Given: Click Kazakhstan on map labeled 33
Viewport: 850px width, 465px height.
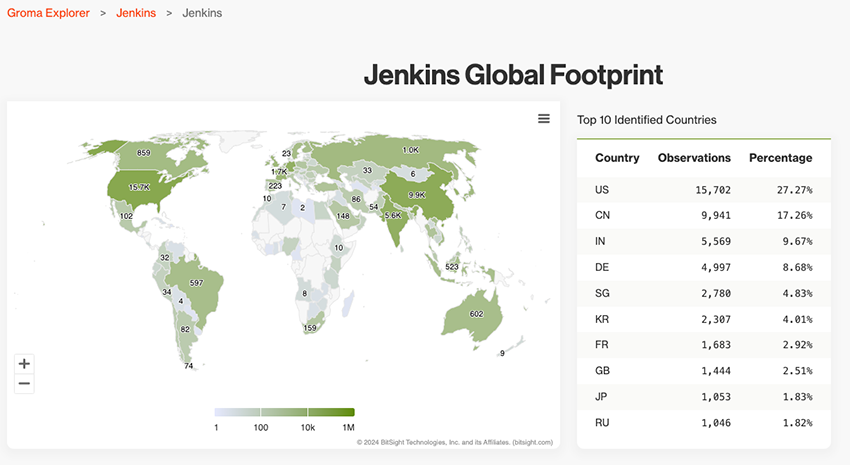Looking at the screenshot, I should (368, 170).
